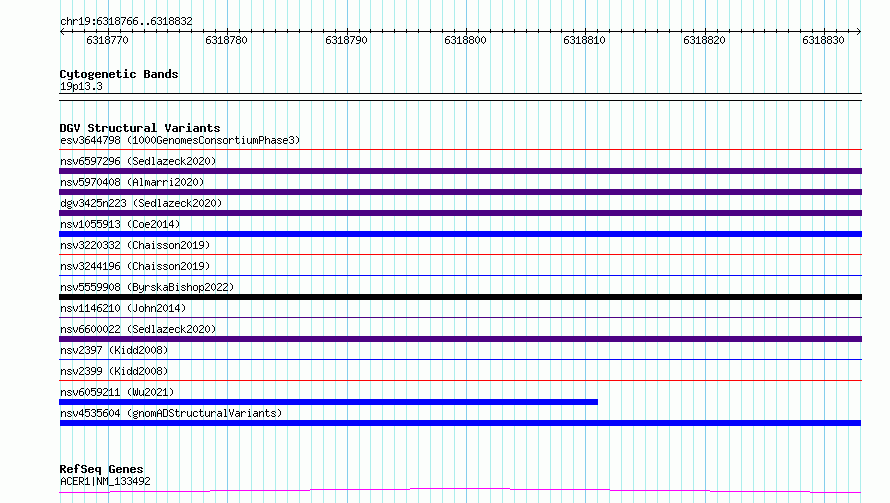The image size is (890, 503).
Task: Click the ruler's right arrow end
Action: pyautogui.click(x=858, y=31)
